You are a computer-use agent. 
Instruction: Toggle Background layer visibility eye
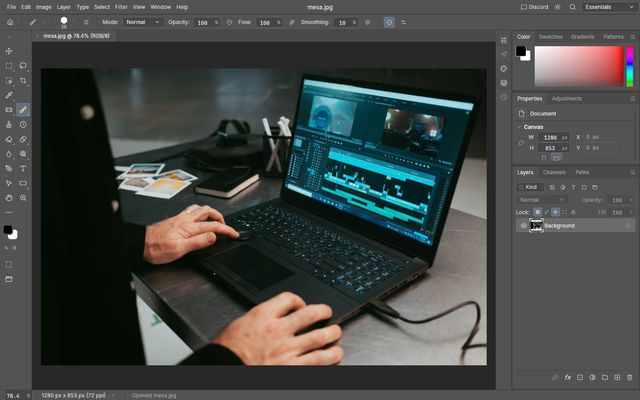point(524,226)
